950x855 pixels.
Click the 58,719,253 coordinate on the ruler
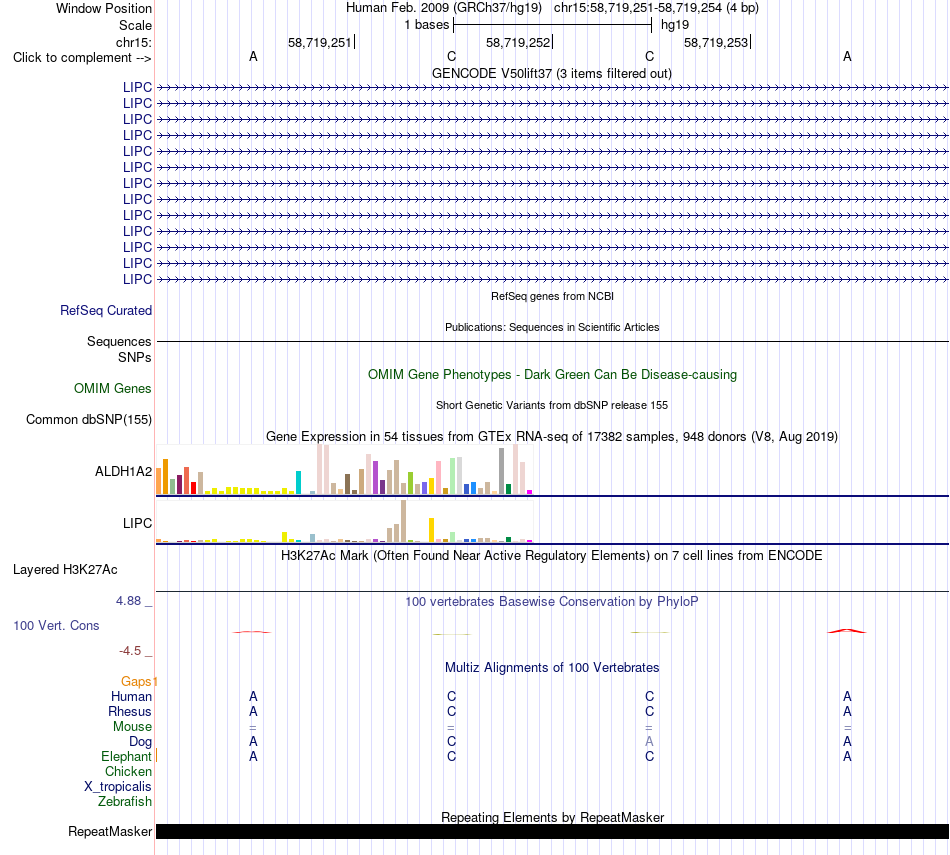click(x=716, y=42)
